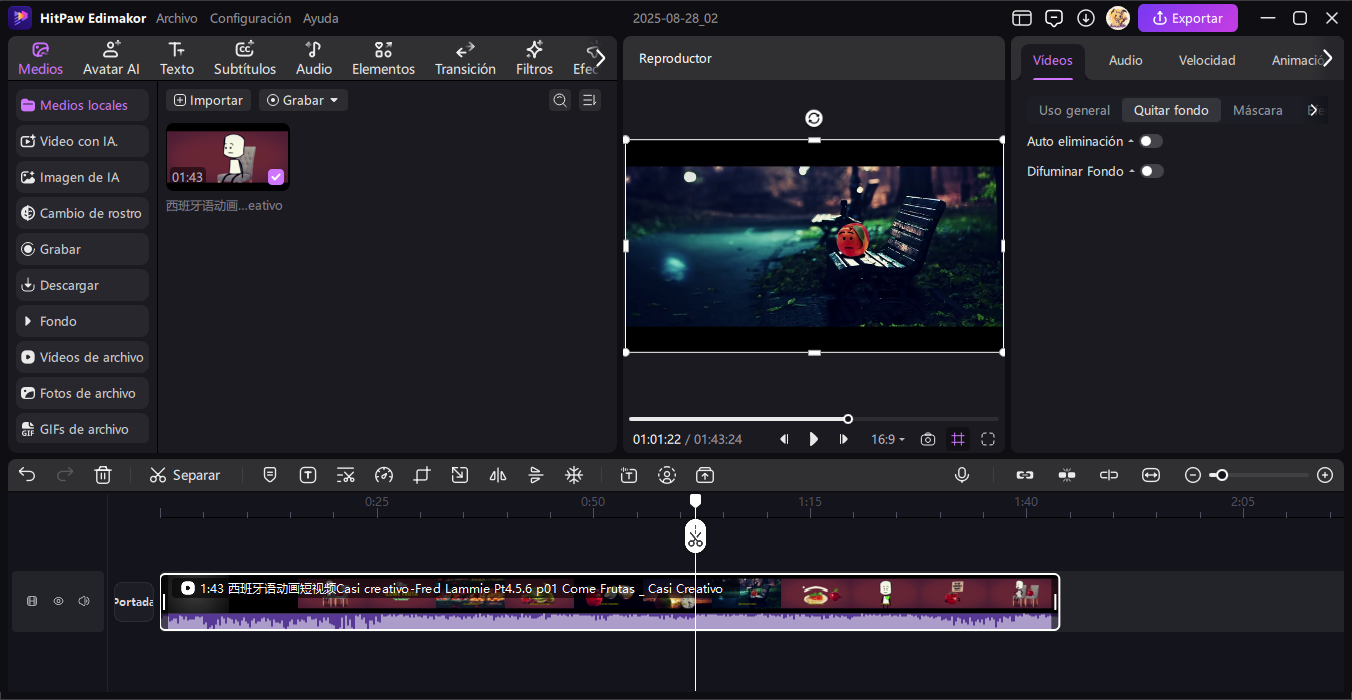Screen dimensions: 1352x700
Task: Switch to the Velocidad tab
Action: 1206,60
